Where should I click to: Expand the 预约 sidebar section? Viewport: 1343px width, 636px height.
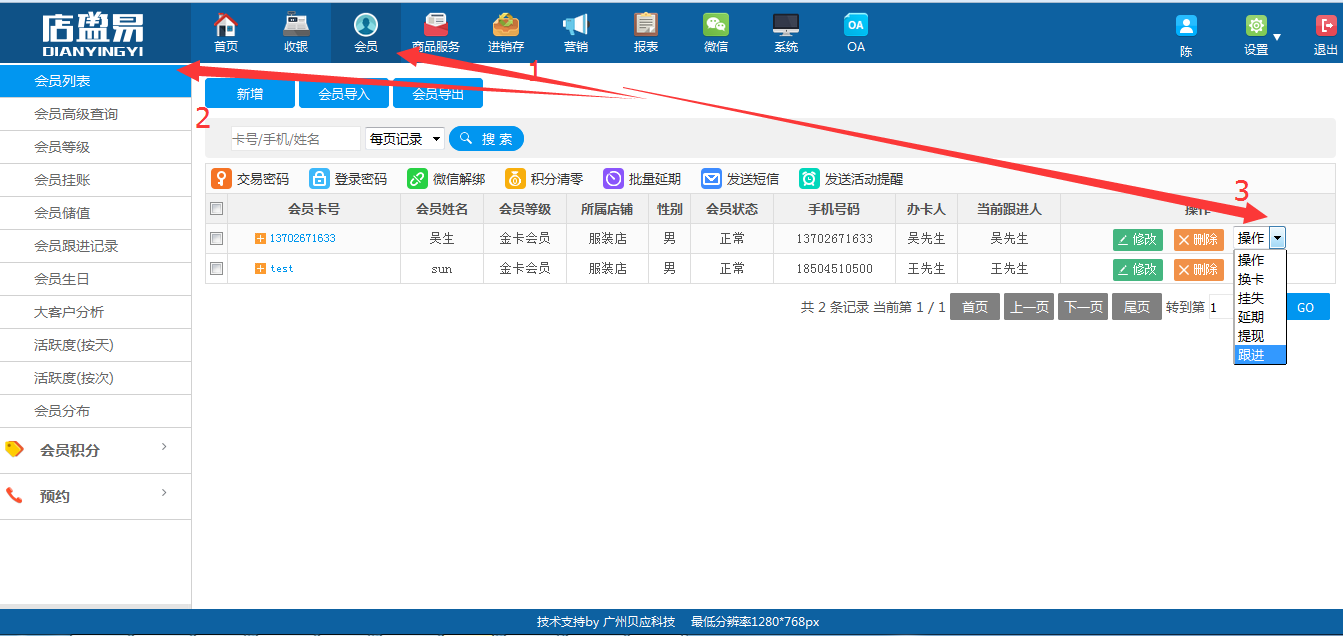point(95,496)
